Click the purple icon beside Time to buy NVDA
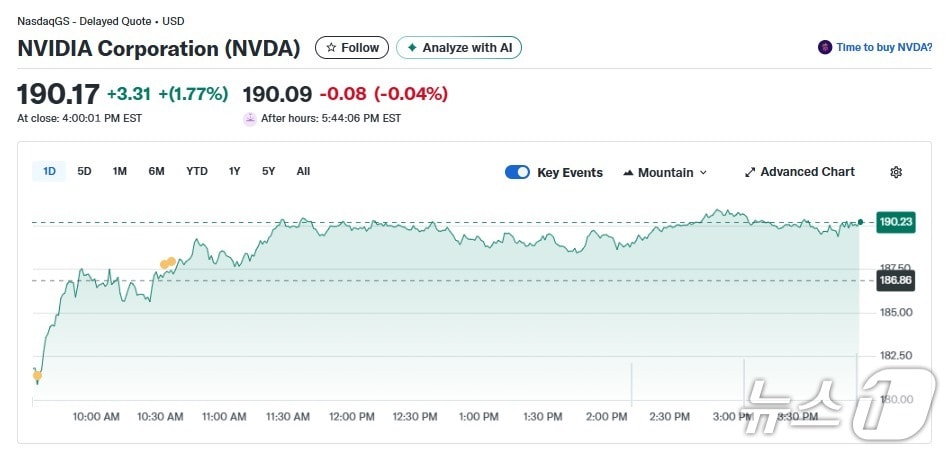The width and height of the screenshot is (951, 455). [x=825, y=47]
